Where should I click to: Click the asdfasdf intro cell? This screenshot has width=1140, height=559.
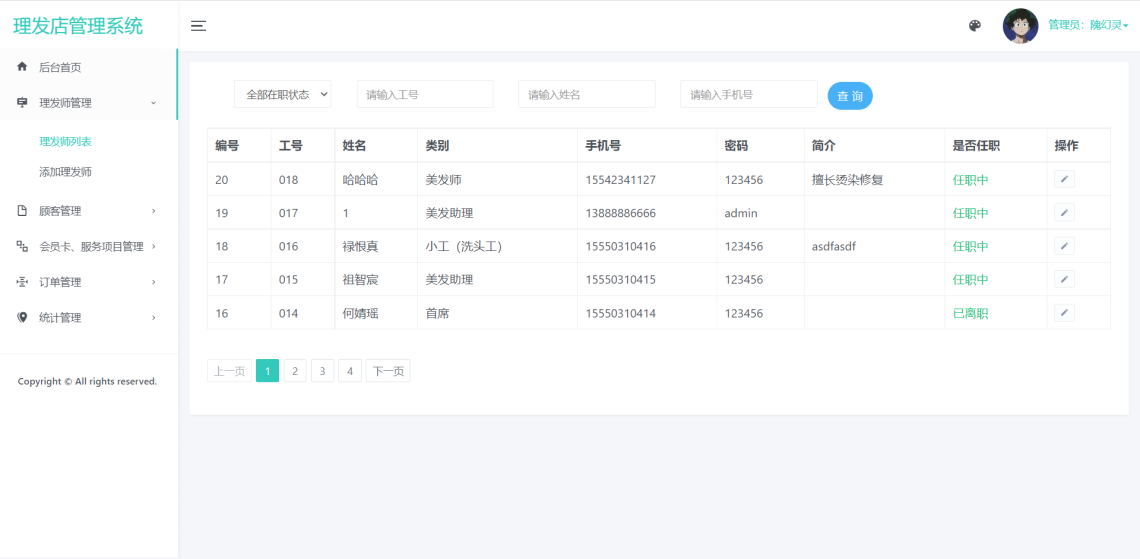(834, 246)
